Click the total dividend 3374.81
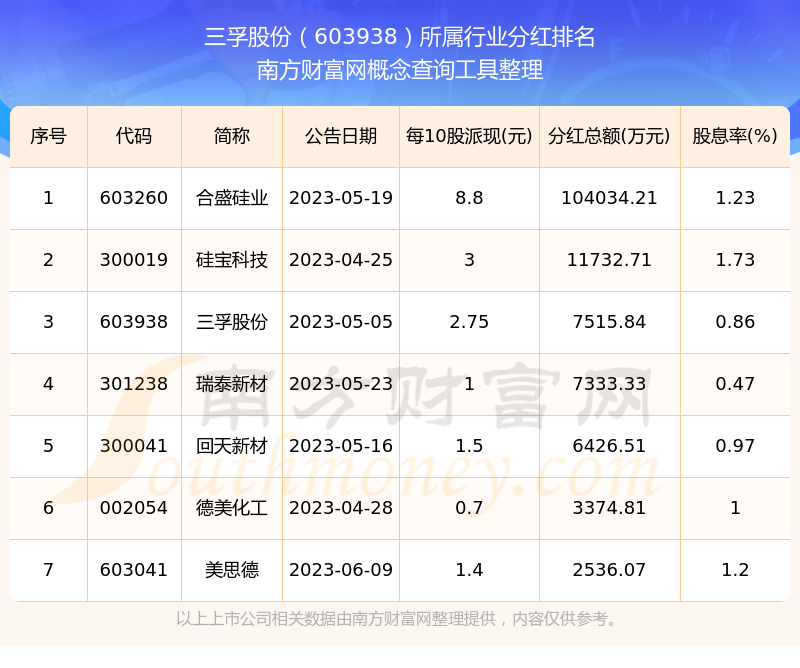The height and width of the screenshot is (668, 800). click(x=609, y=508)
